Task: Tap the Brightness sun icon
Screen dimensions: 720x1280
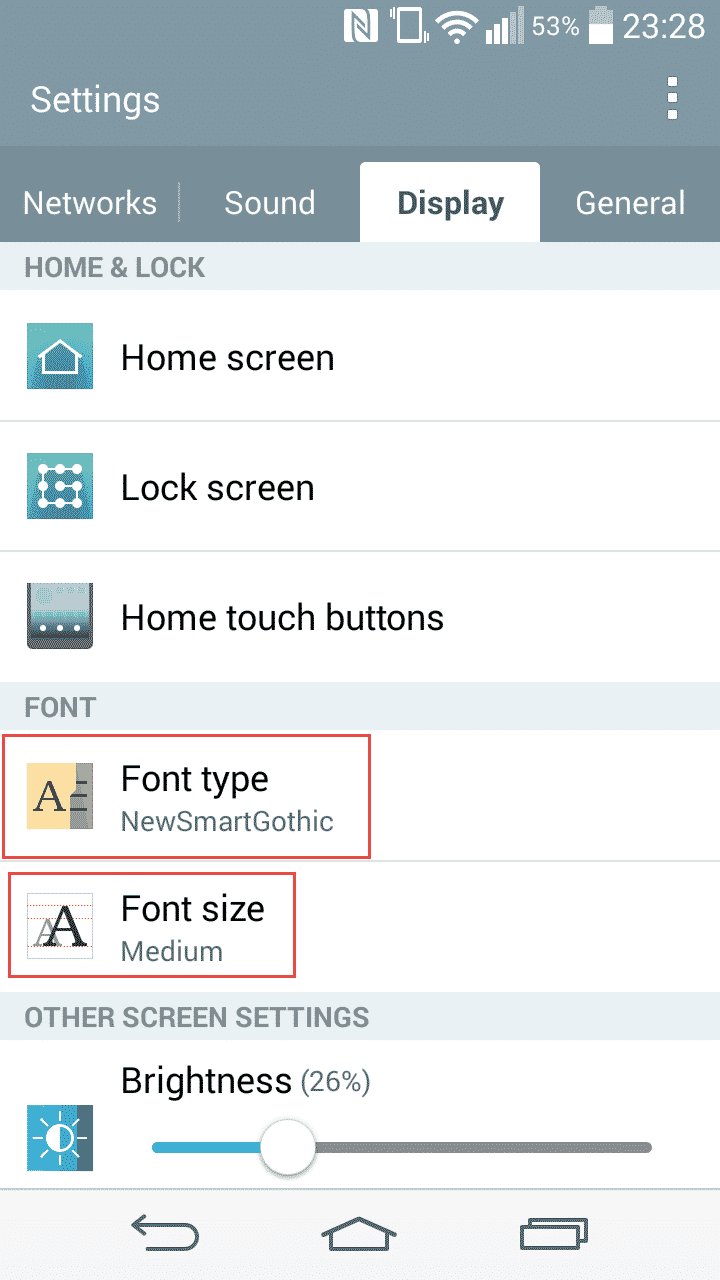Action: click(x=60, y=1138)
